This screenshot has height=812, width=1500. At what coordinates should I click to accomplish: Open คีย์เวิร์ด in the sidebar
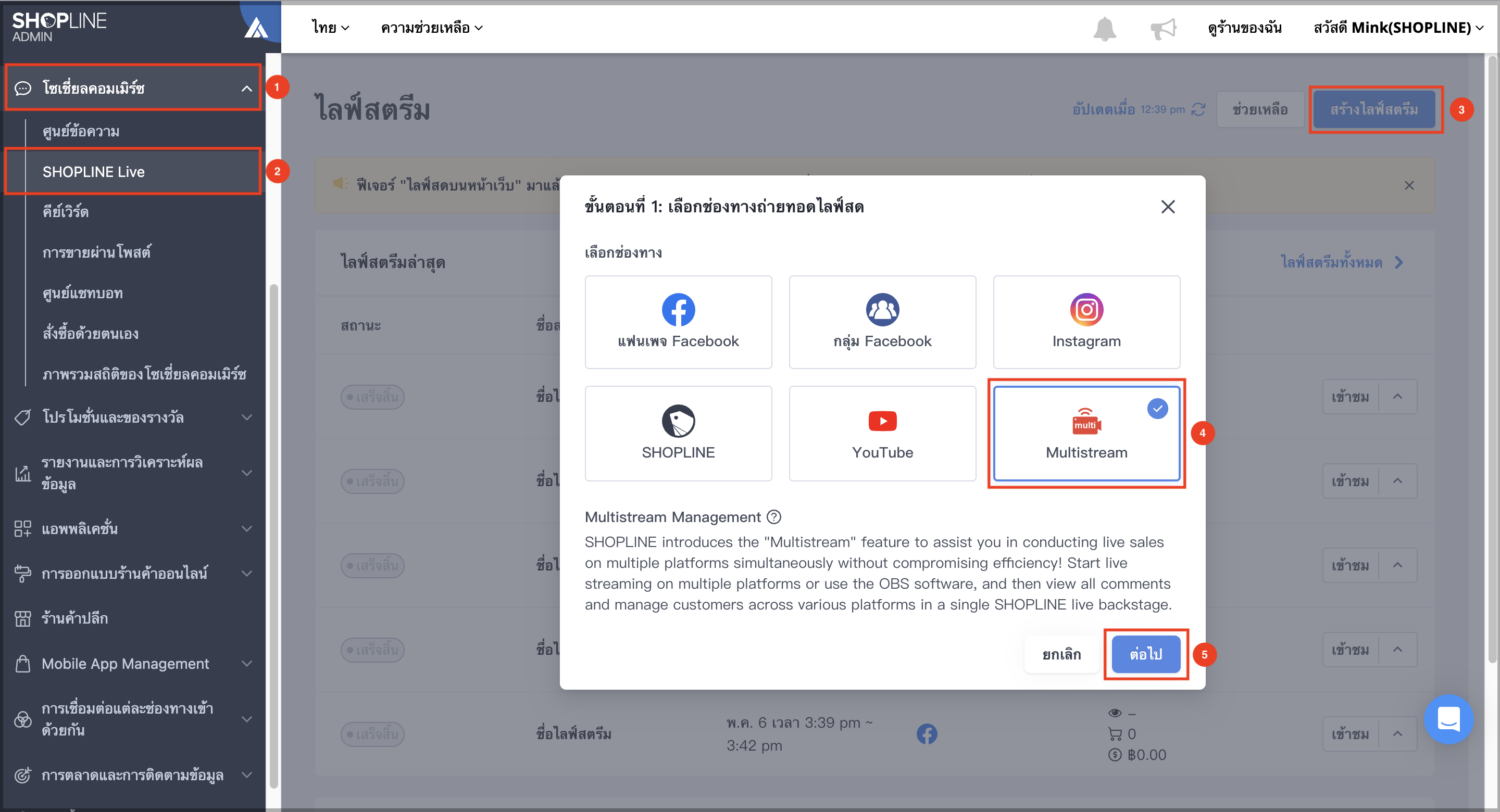[x=65, y=212]
